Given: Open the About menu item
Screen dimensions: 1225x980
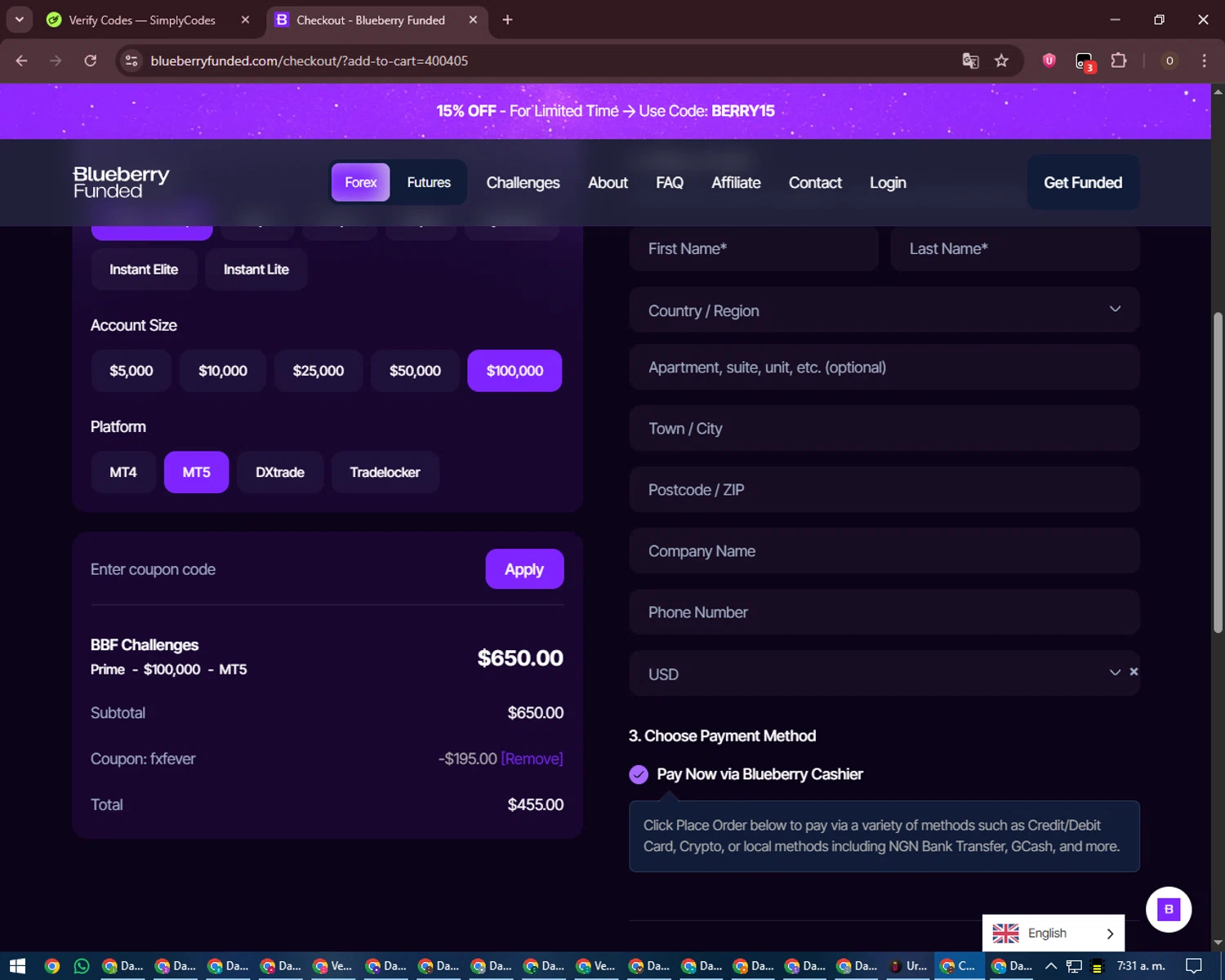Looking at the screenshot, I should click(608, 182).
